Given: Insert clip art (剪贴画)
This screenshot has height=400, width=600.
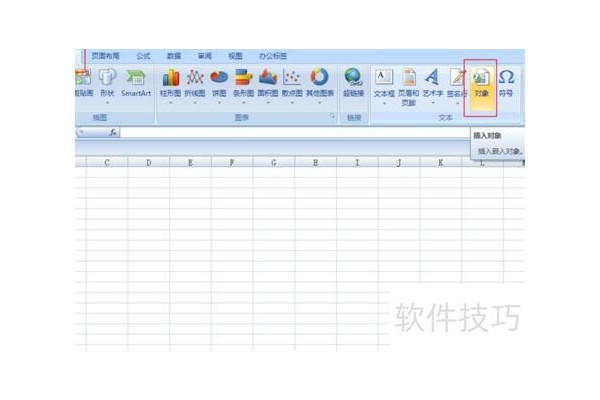Looking at the screenshot, I should click(x=84, y=83).
